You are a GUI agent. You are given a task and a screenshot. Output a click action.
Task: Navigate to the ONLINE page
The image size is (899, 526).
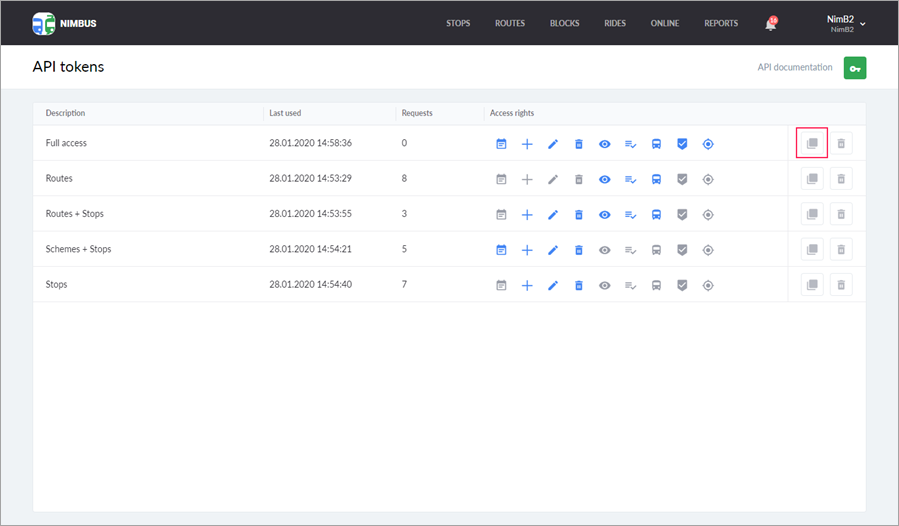pyautogui.click(x=665, y=23)
